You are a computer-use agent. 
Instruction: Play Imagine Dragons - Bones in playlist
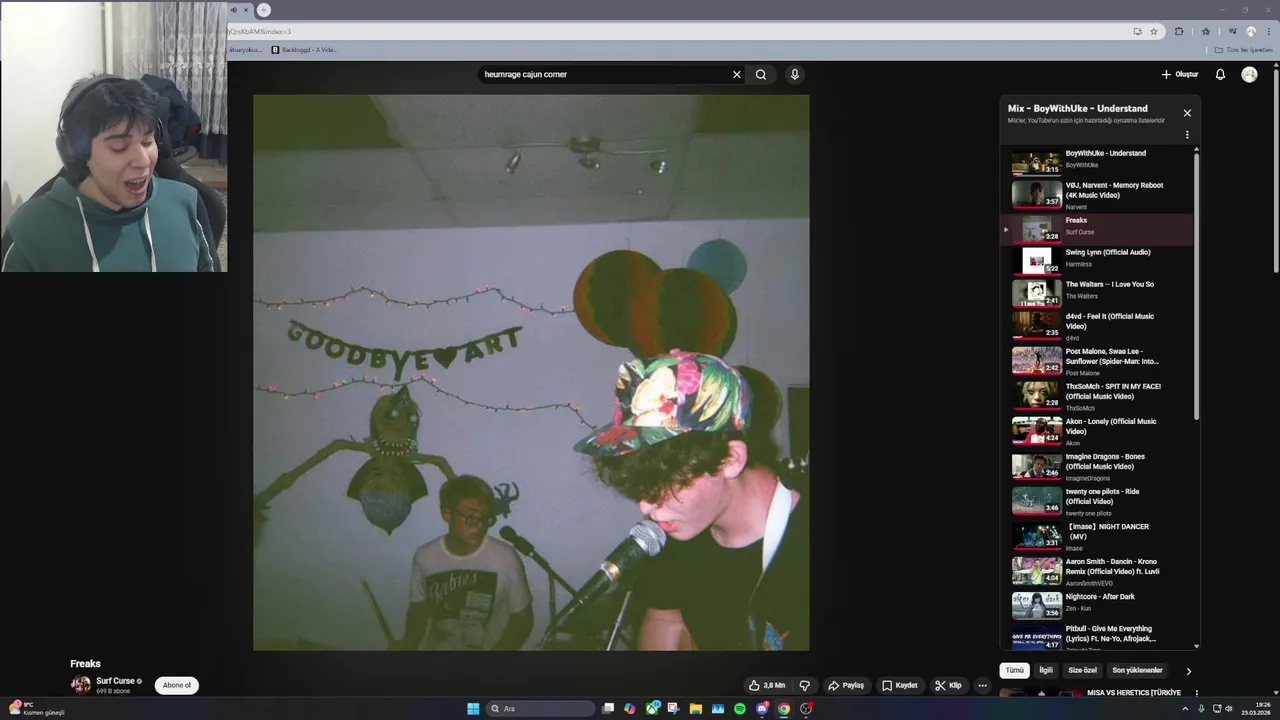coord(1097,466)
